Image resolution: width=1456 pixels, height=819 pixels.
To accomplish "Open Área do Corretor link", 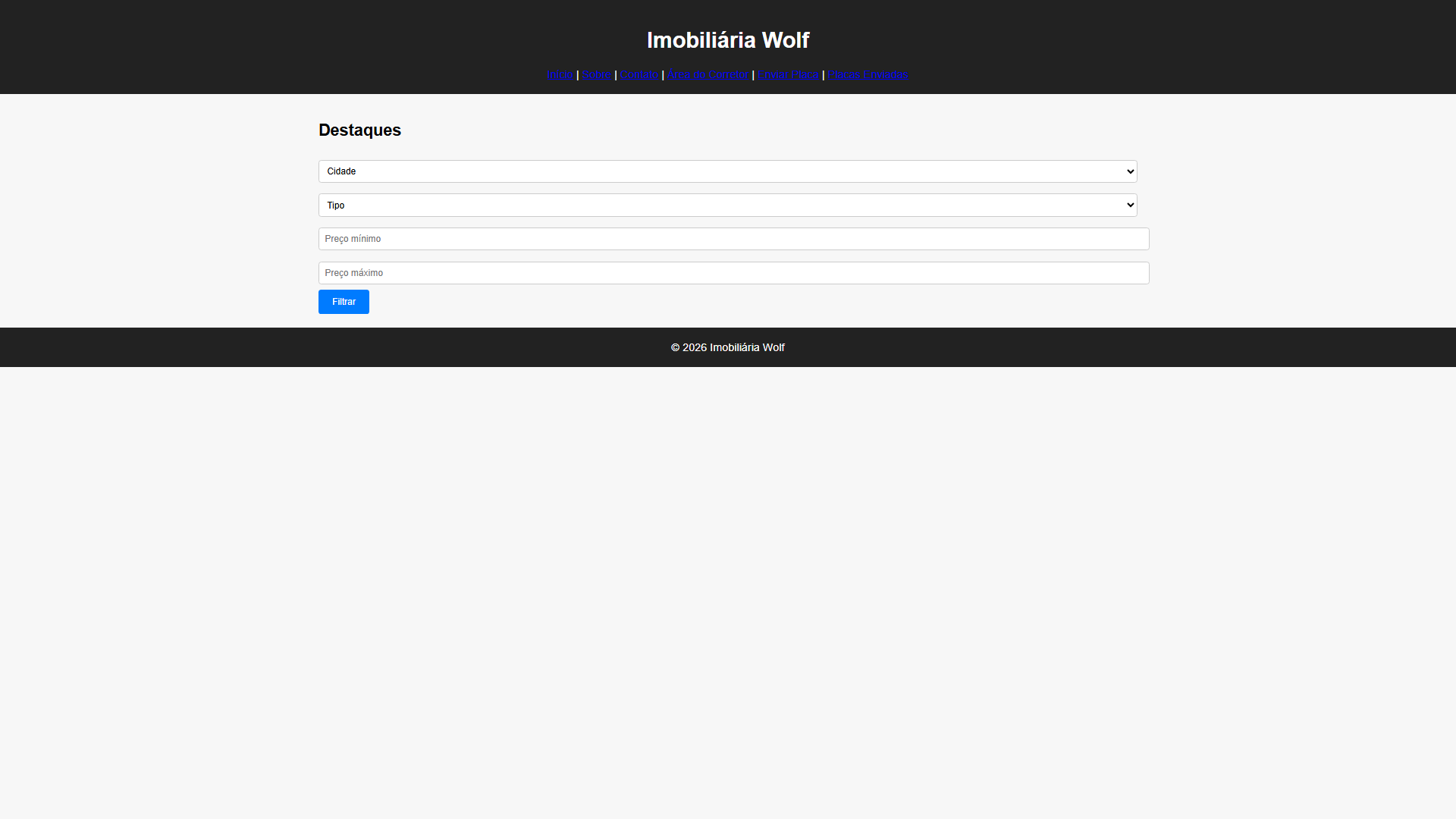I will tap(708, 74).
